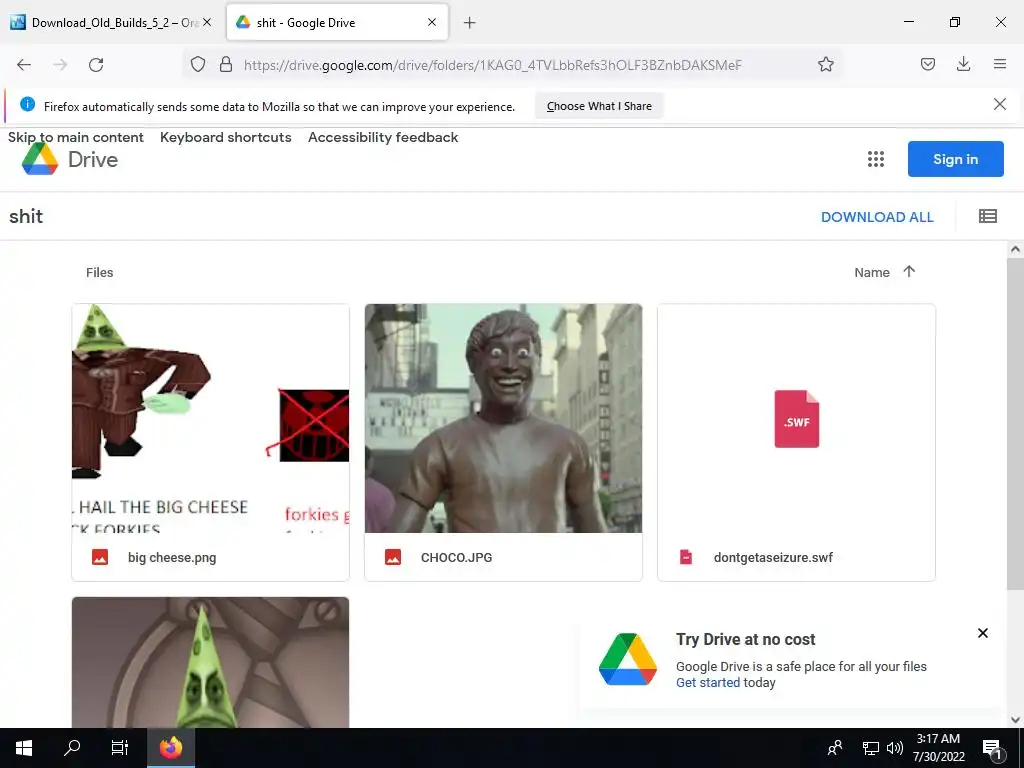Click image type icon beside CHOCO.JPG
Viewport: 1024px width, 768px height.
point(392,557)
